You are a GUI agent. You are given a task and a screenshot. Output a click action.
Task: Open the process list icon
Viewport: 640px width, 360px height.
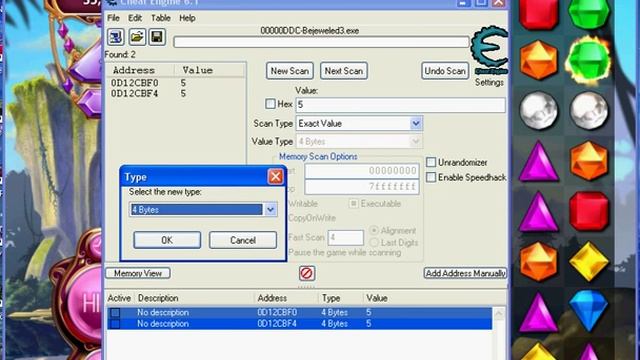tap(116, 37)
